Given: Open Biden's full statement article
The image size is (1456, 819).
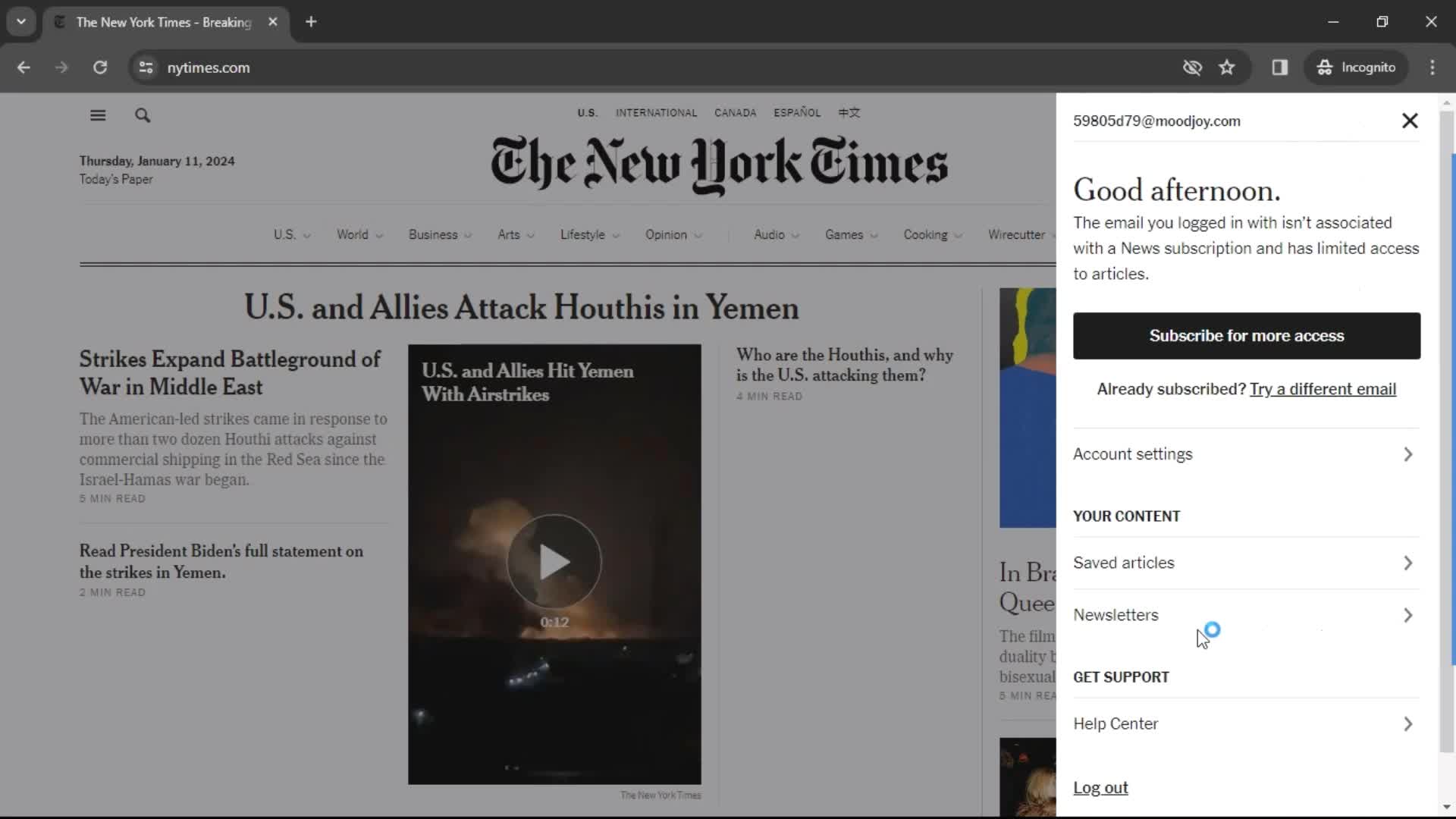Looking at the screenshot, I should pyautogui.click(x=221, y=562).
